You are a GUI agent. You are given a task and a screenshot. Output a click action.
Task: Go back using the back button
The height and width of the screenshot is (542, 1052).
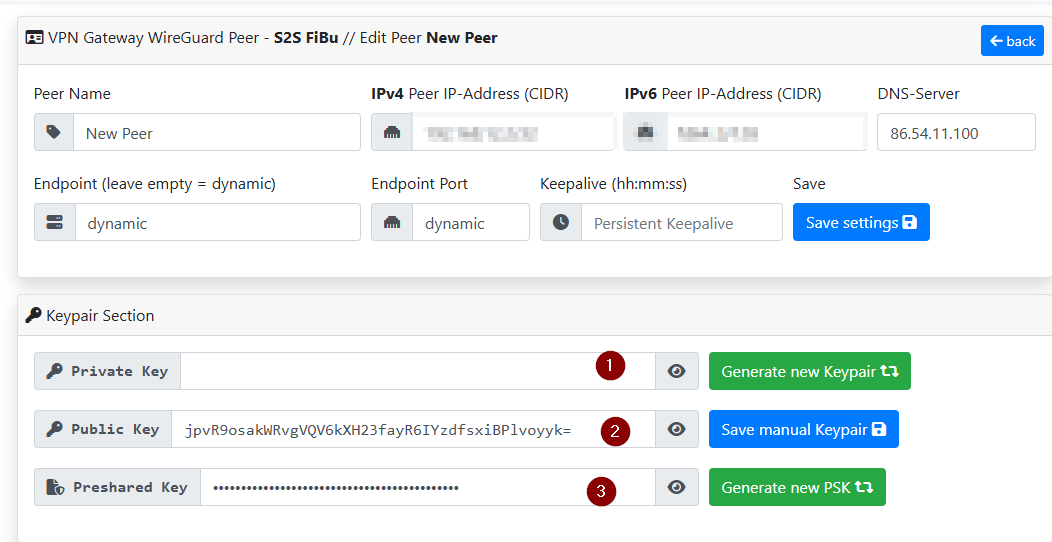pyautogui.click(x=1012, y=41)
